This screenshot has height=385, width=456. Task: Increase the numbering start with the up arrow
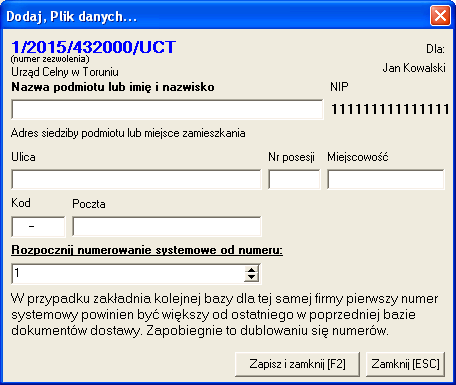point(252,270)
